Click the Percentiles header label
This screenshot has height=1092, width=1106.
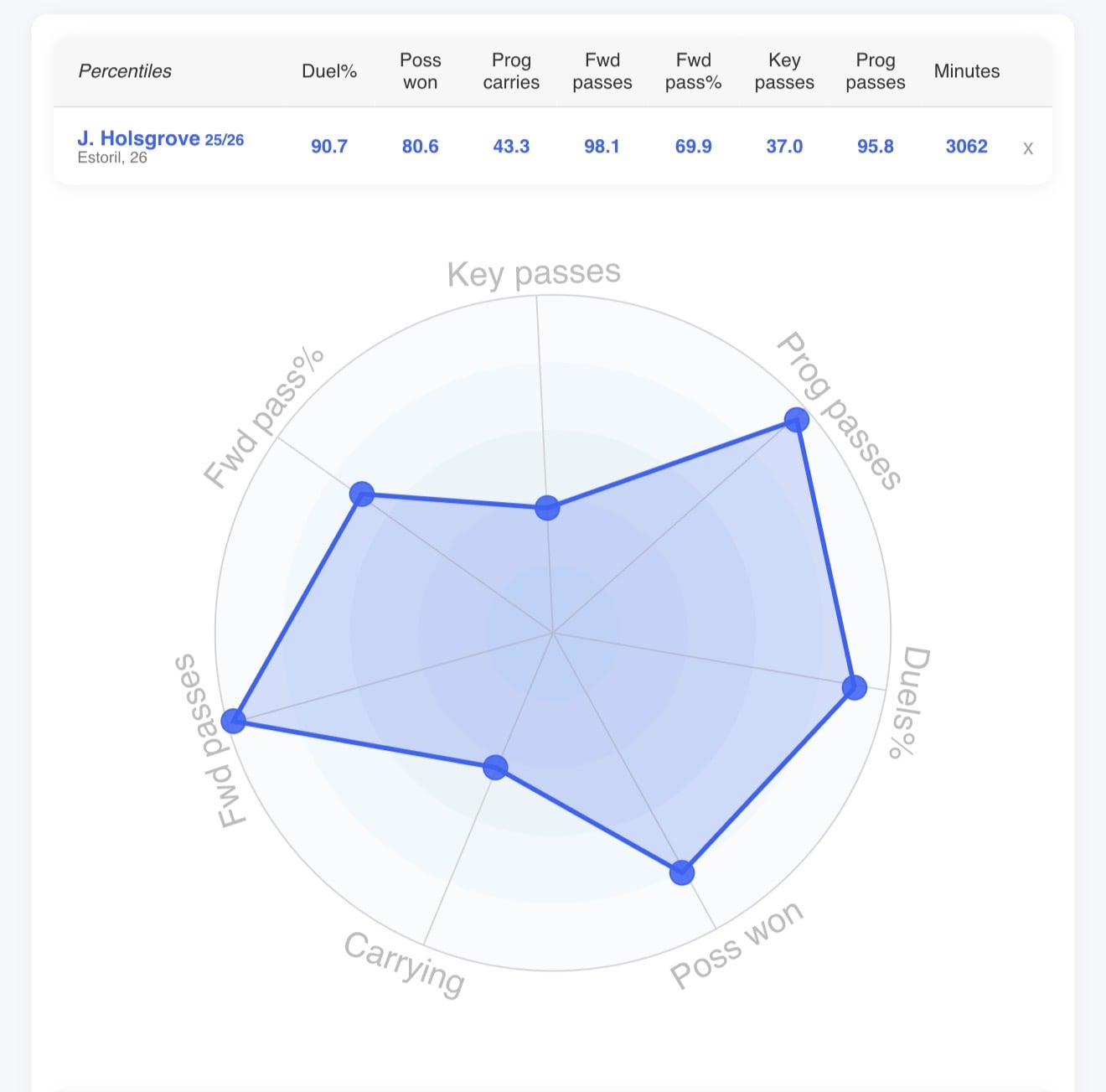pos(125,71)
